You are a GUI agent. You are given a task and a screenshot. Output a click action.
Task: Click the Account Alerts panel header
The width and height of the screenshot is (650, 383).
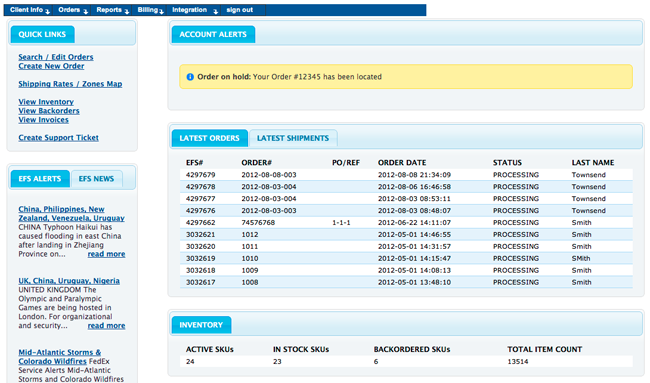(x=213, y=34)
